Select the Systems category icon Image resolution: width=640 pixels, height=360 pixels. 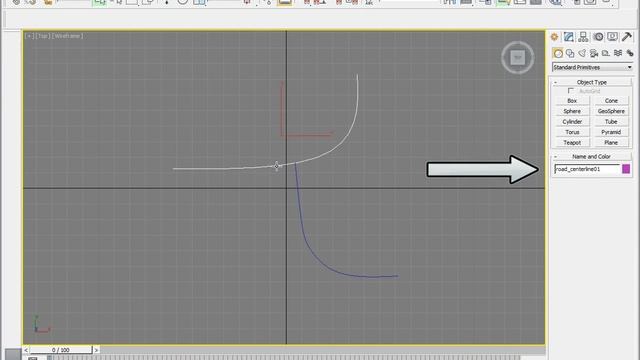pyautogui.click(x=630, y=53)
